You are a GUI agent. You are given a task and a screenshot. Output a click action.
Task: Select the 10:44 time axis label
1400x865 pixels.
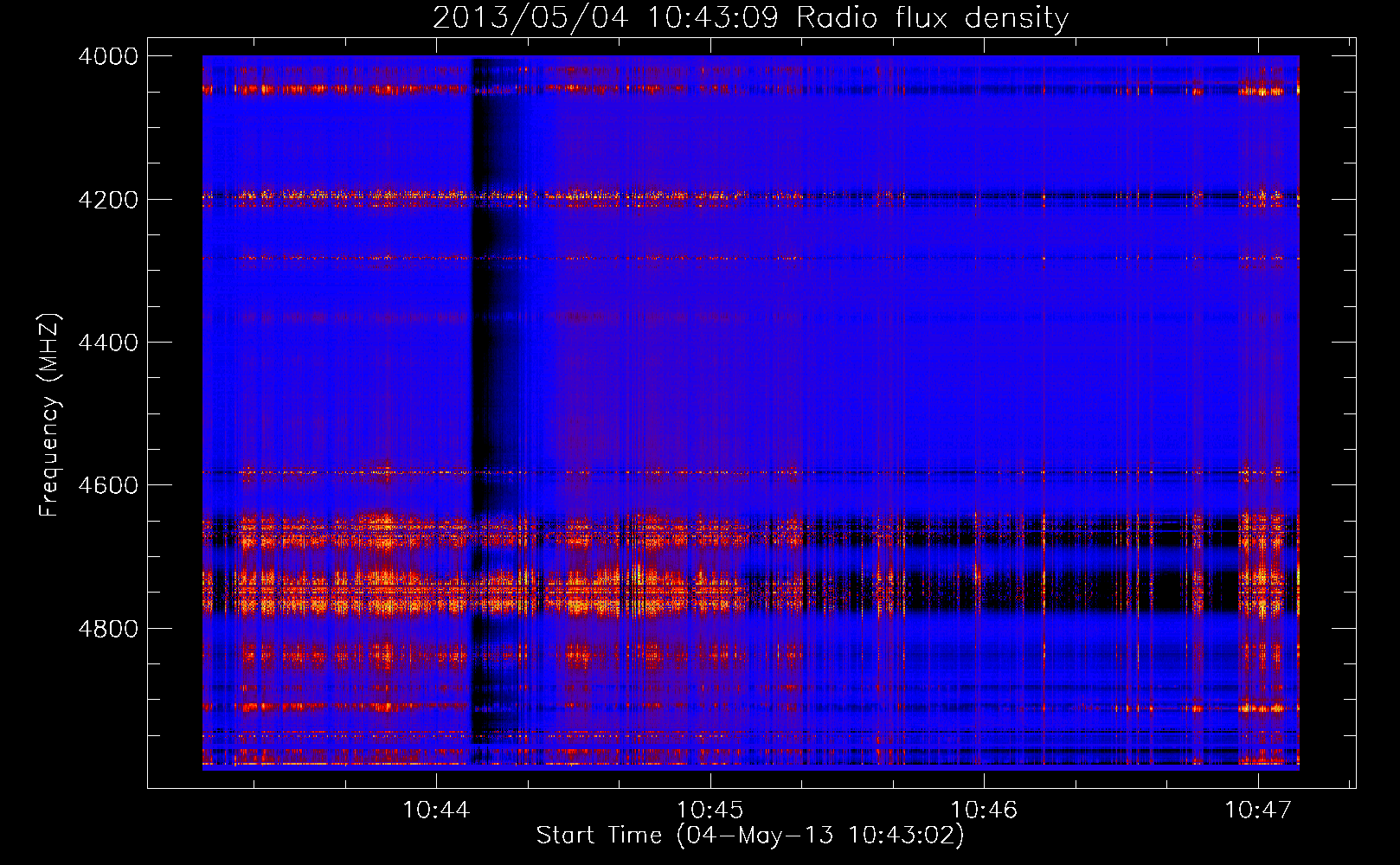(436, 810)
